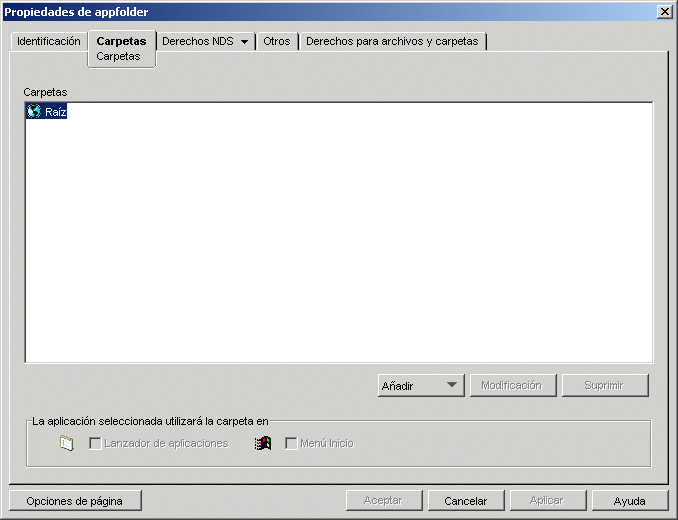Click the Modificación button

(x=513, y=386)
